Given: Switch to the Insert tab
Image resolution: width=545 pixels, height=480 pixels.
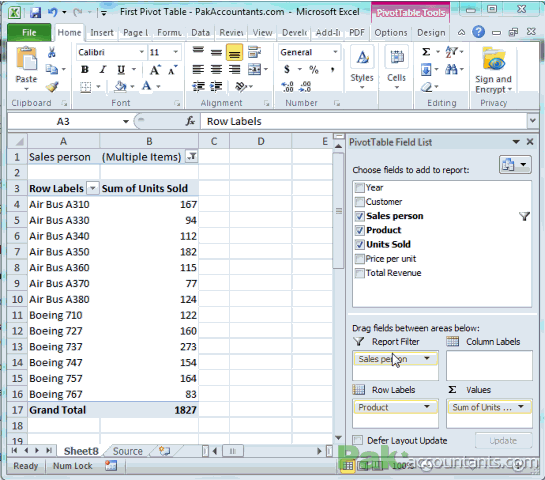Looking at the screenshot, I should click(x=102, y=33).
